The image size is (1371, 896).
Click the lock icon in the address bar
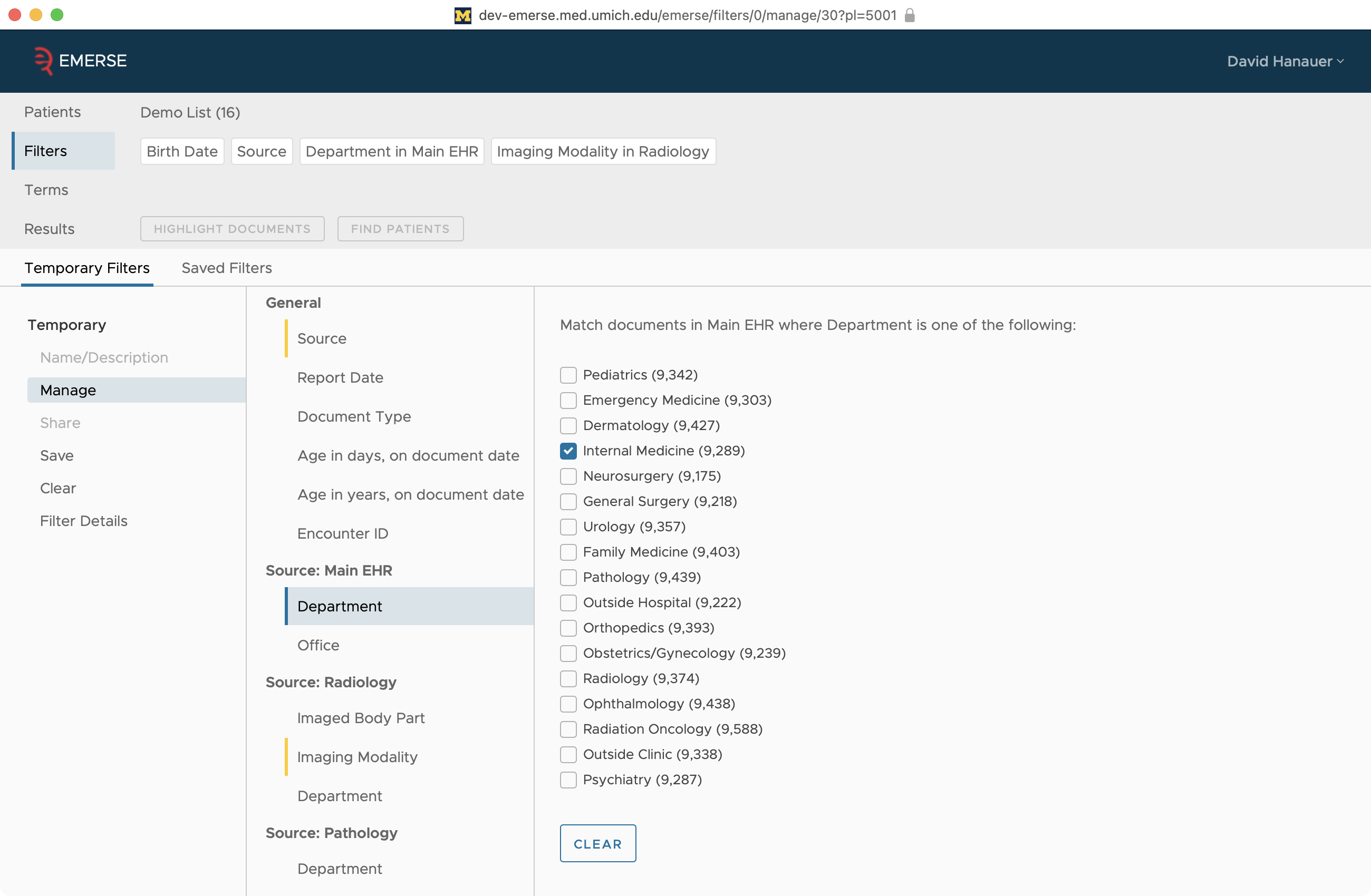click(910, 15)
